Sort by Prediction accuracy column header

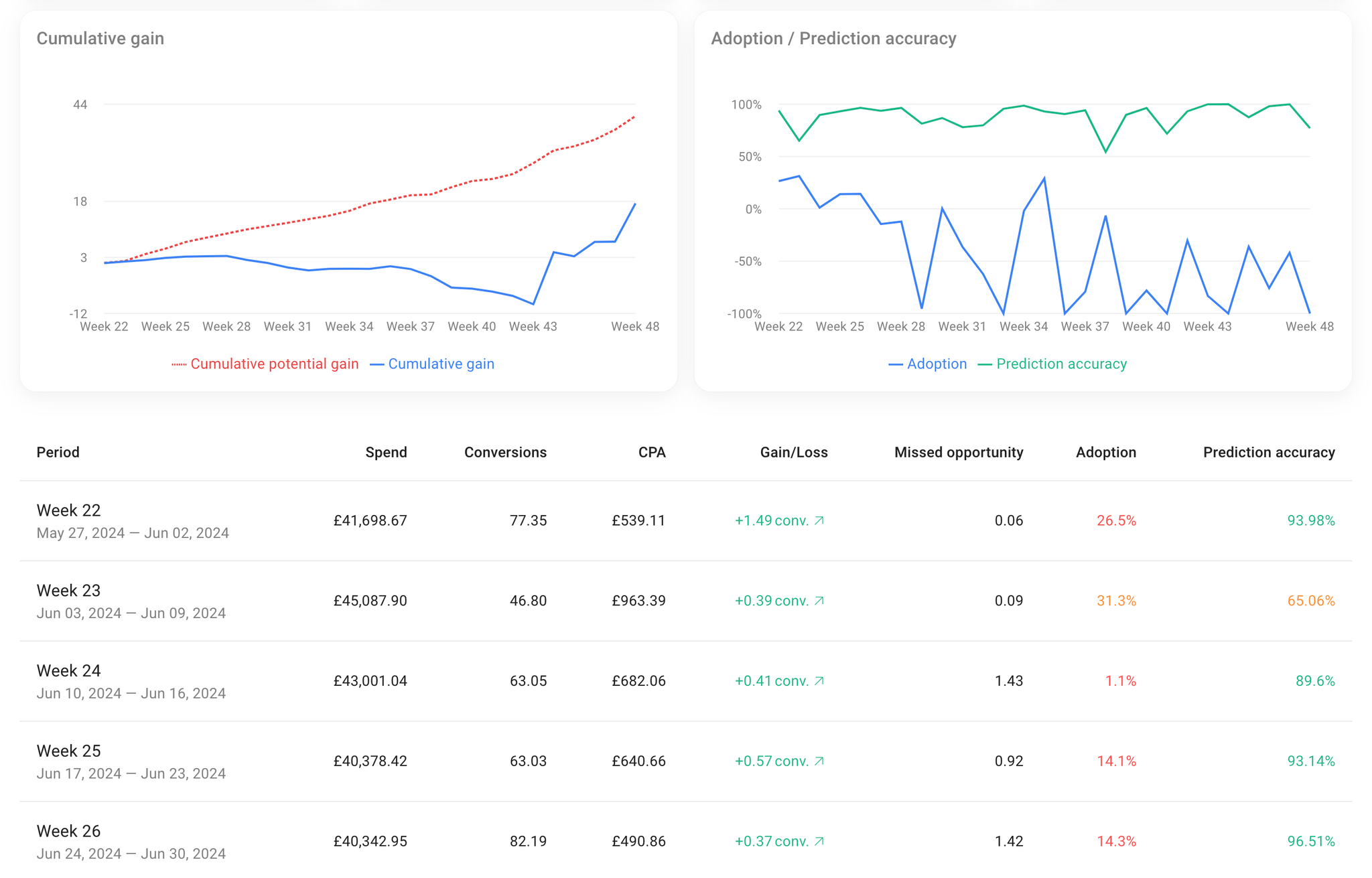pos(1269,452)
